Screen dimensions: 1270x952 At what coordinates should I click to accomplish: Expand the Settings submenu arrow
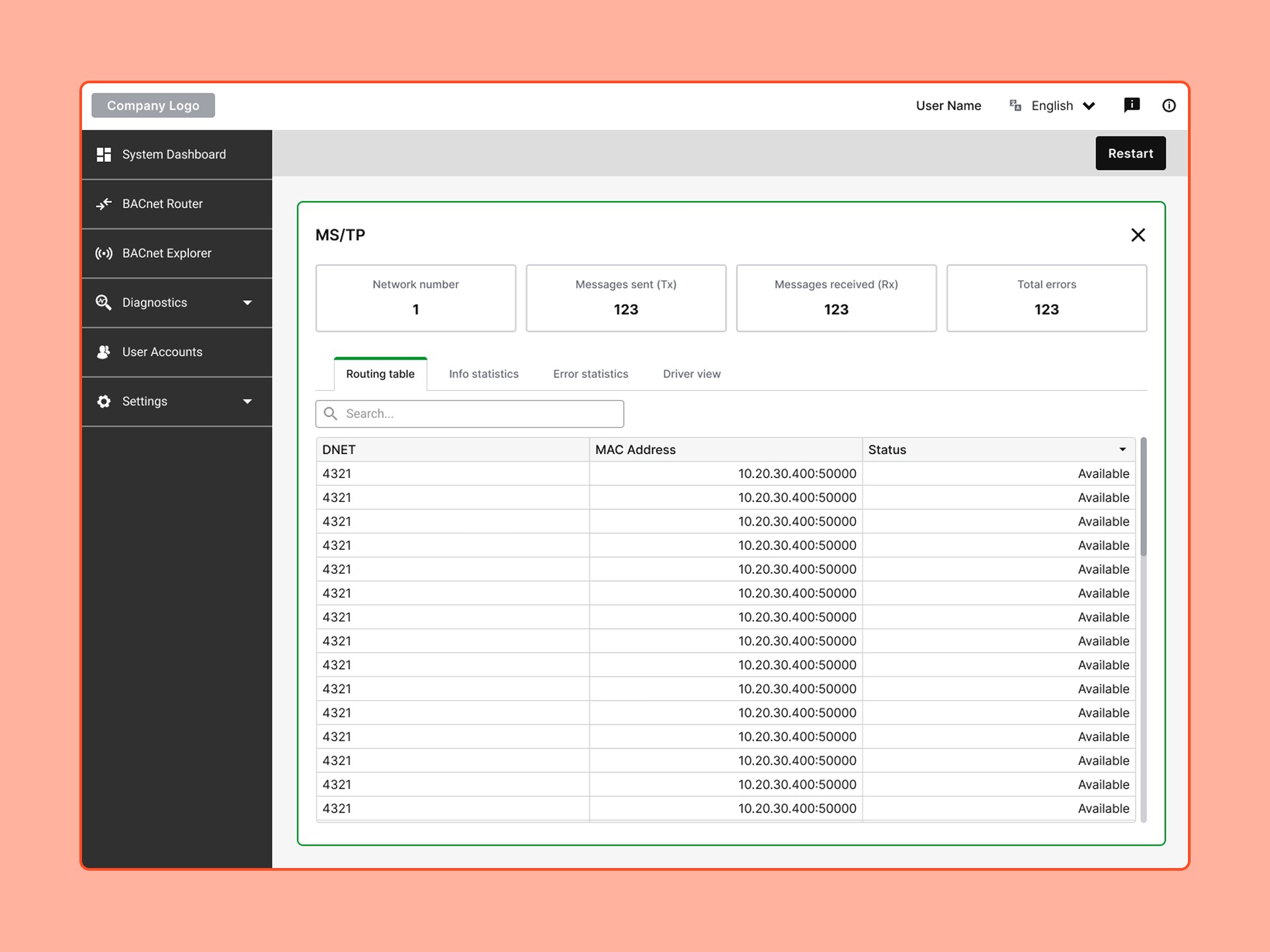[247, 401]
